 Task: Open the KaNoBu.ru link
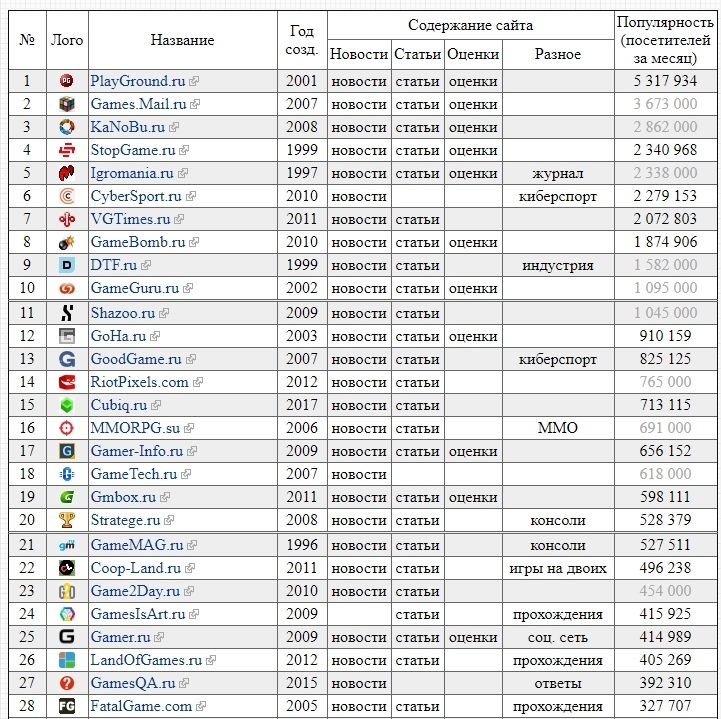tap(127, 127)
